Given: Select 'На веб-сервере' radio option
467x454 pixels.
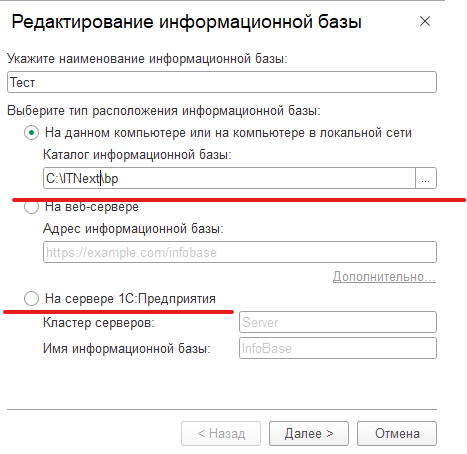Looking at the screenshot, I should 31,207.
